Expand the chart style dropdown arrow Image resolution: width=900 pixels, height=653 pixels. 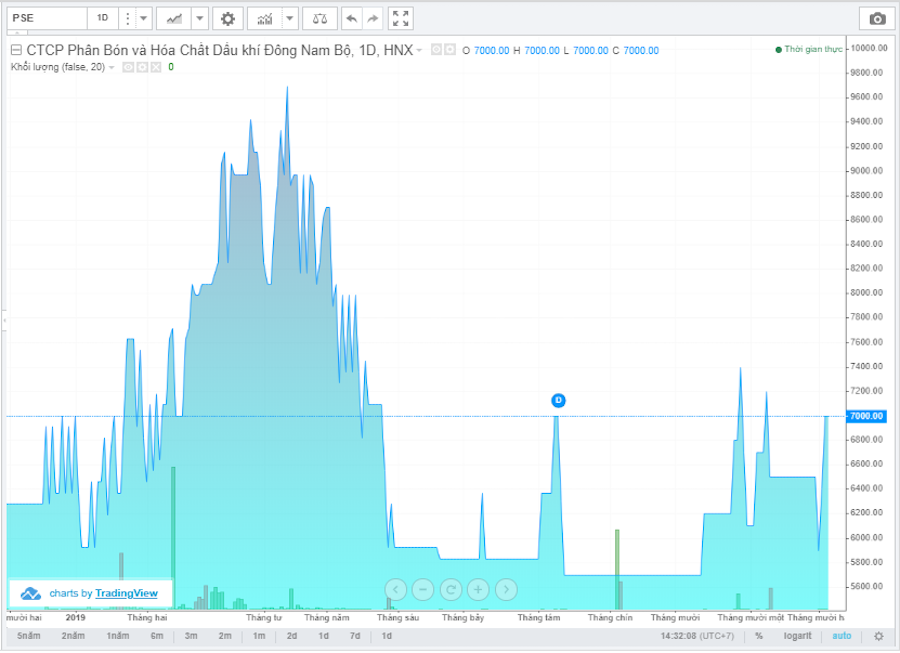click(200, 18)
